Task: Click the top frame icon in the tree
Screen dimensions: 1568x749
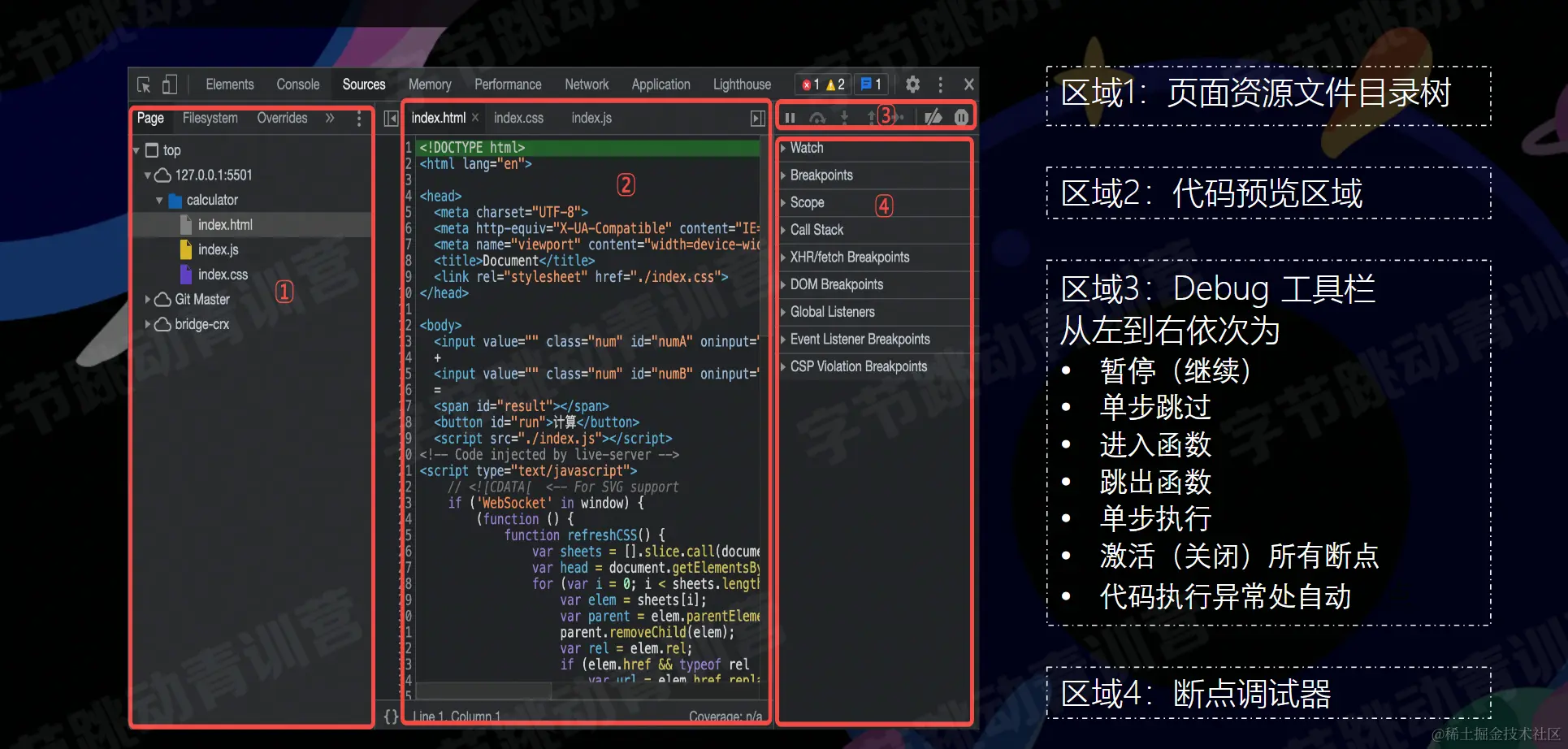Action: point(152,150)
